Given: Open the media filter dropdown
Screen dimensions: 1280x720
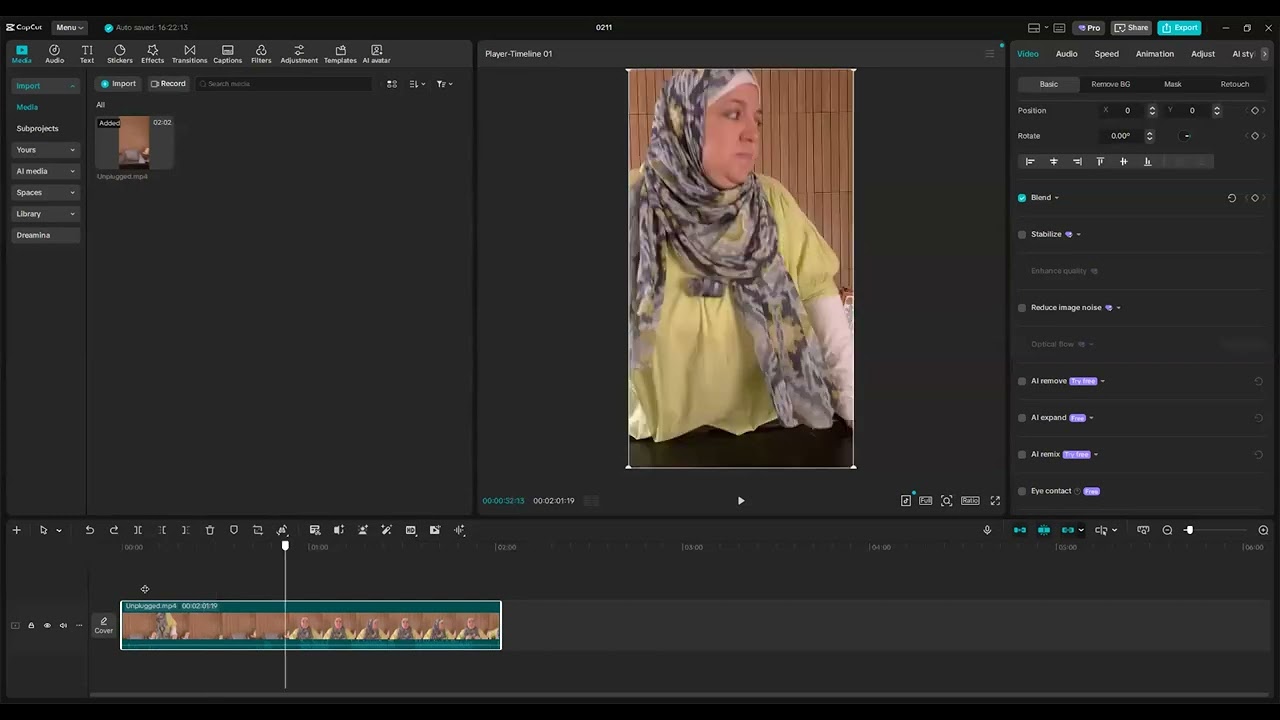Looking at the screenshot, I should pyautogui.click(x=444, y=84).
